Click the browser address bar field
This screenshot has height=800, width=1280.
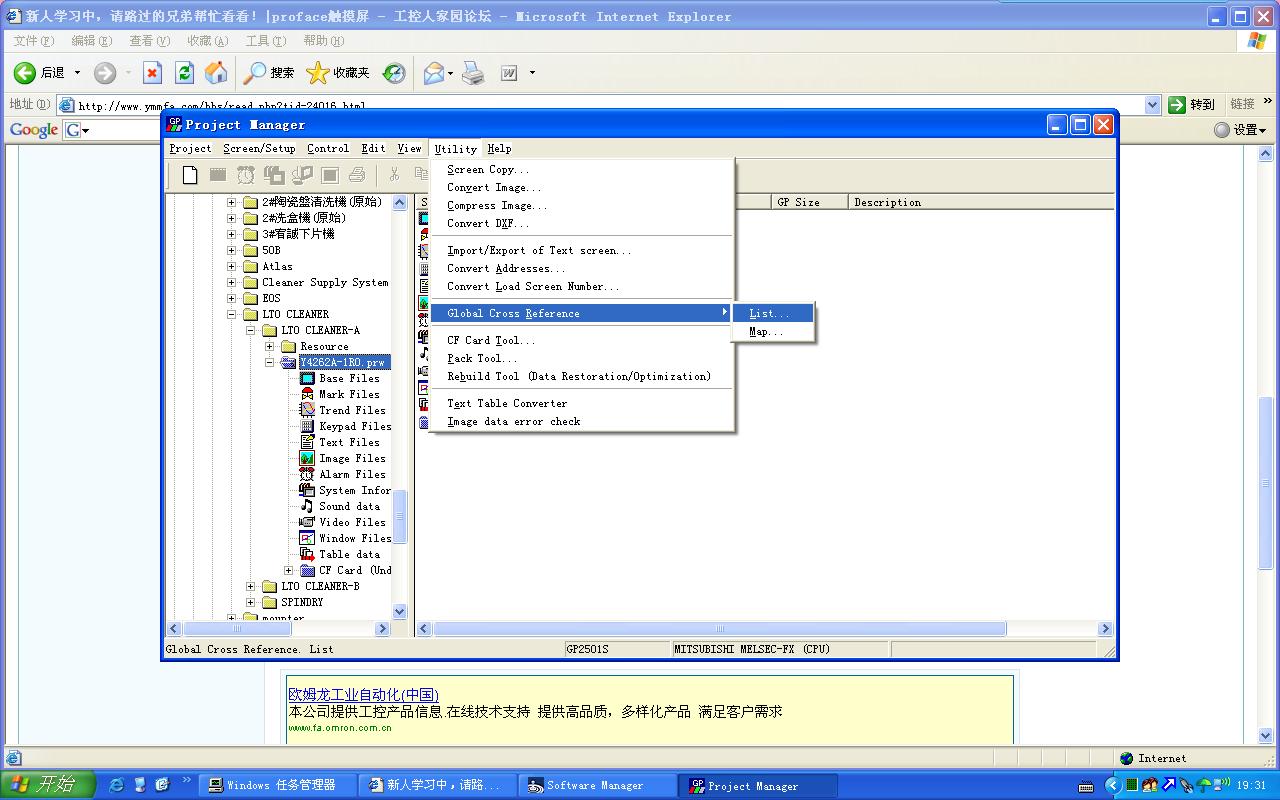coord(600,105)
